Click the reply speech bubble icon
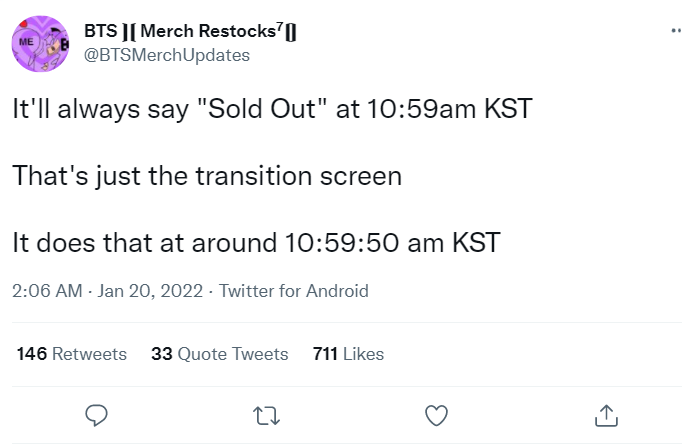 97,415
